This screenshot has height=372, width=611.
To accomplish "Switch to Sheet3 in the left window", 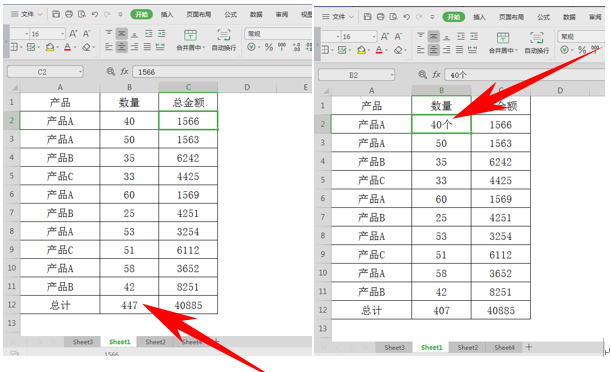I will 83,342.
